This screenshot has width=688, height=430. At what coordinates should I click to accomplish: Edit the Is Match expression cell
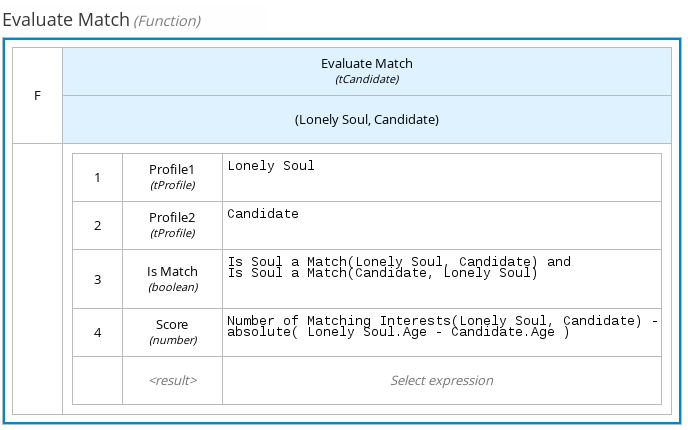click(x=441, y=279)
